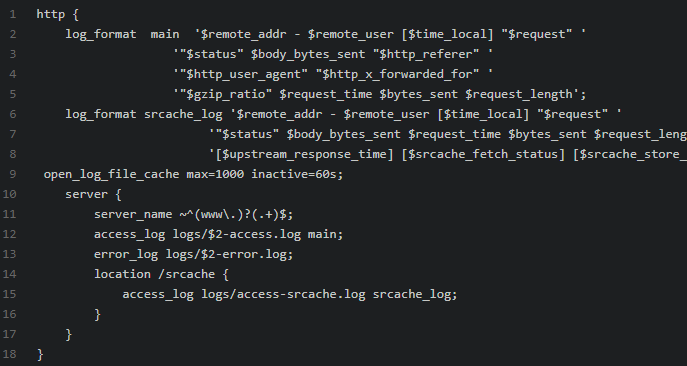Click line number 9 in the gutter

coord(13,174)
